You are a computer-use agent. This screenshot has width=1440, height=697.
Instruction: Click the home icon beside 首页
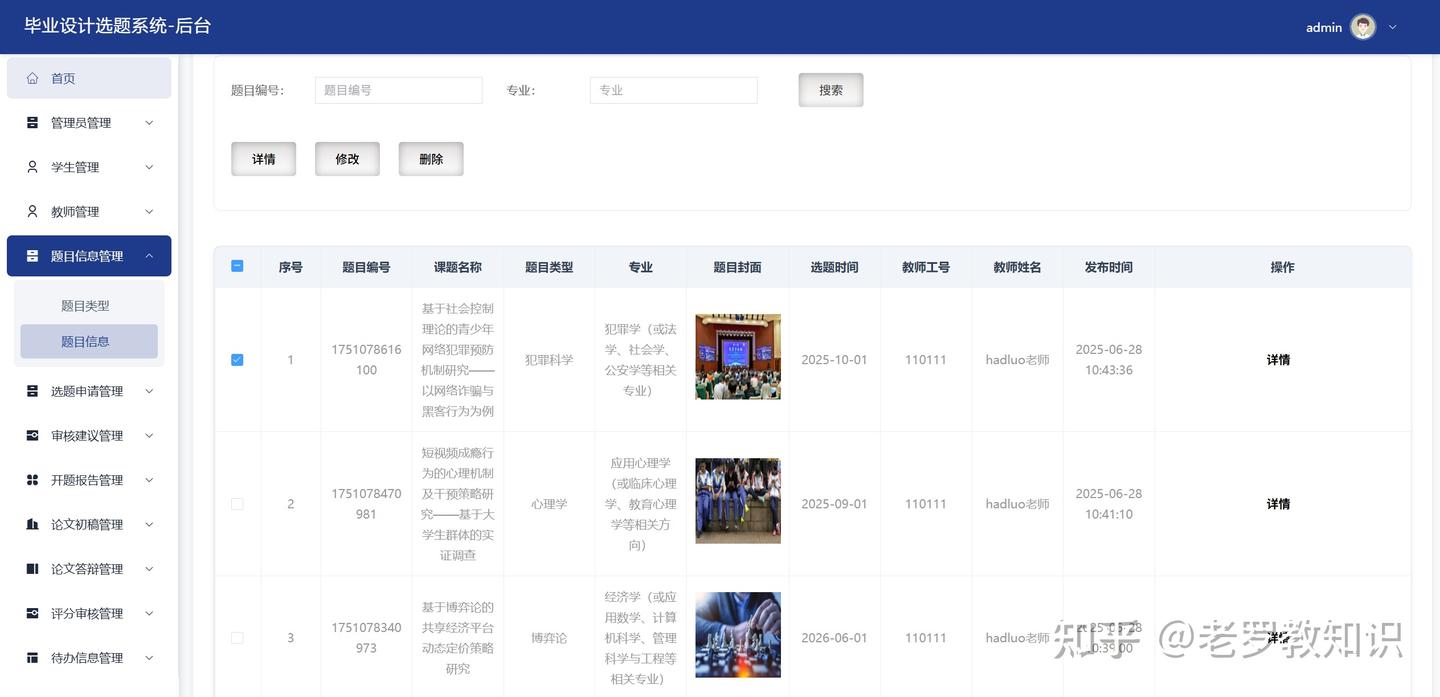tap(32, 78)
